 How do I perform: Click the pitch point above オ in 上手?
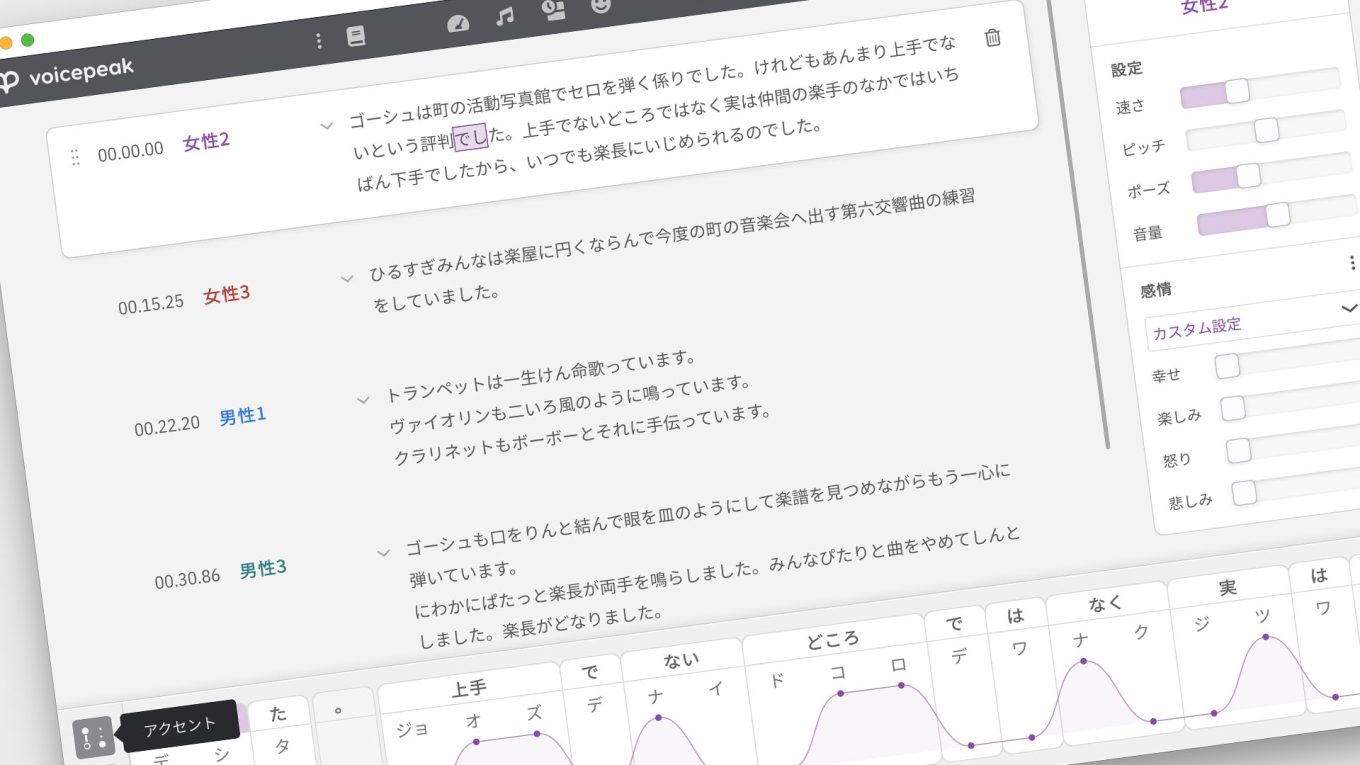(x=476, y=741)
